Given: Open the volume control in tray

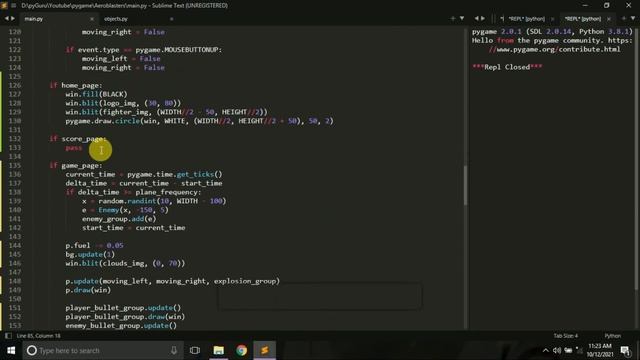Looking at the screenshot, I should (x=557, y=350).
